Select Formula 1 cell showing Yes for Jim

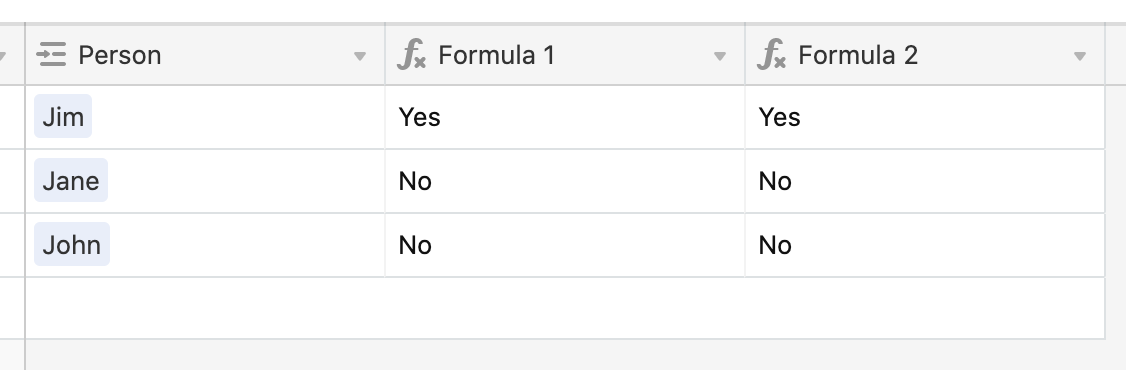pos(565,117)
